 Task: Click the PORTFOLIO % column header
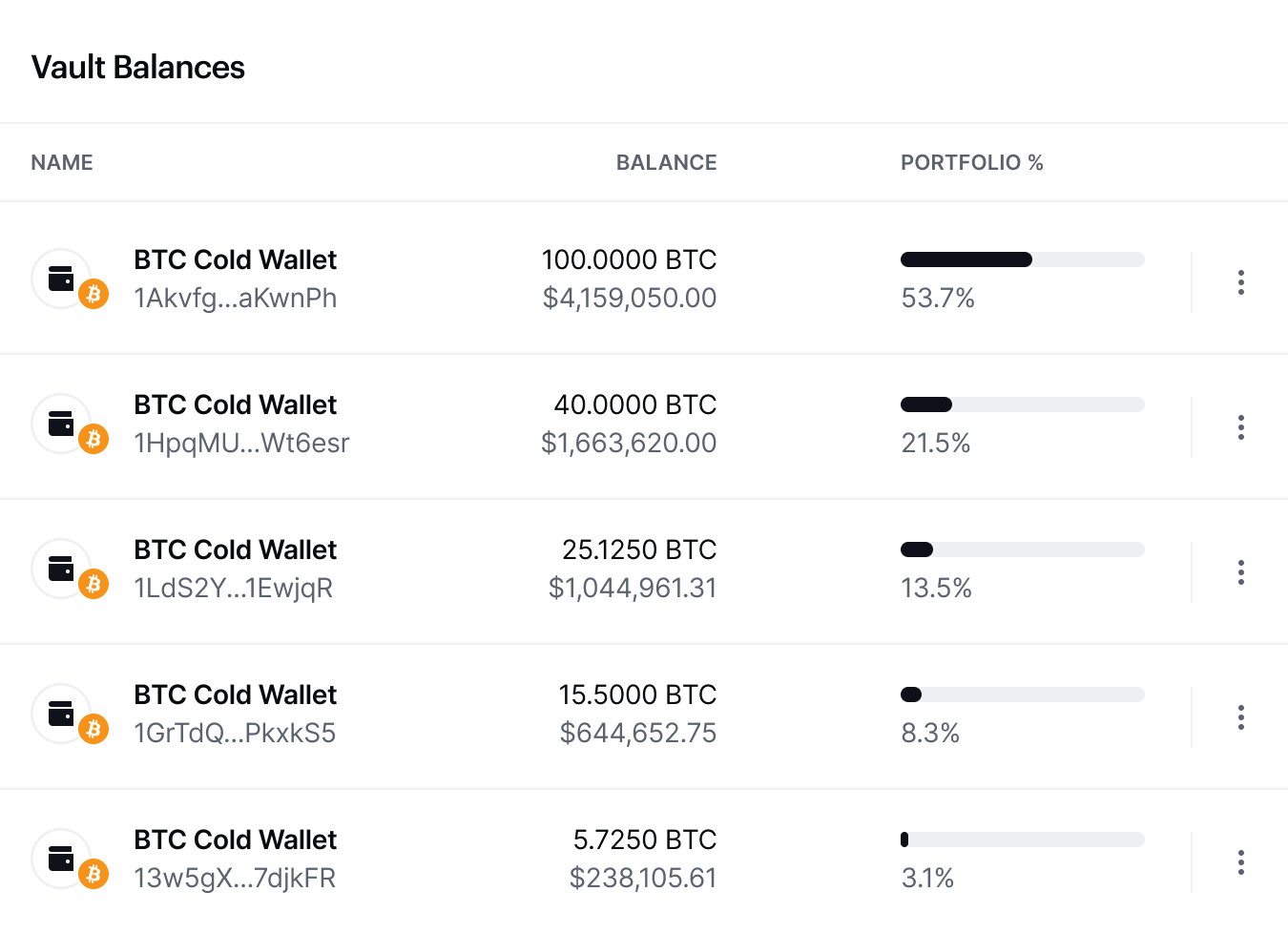[971, 162]
